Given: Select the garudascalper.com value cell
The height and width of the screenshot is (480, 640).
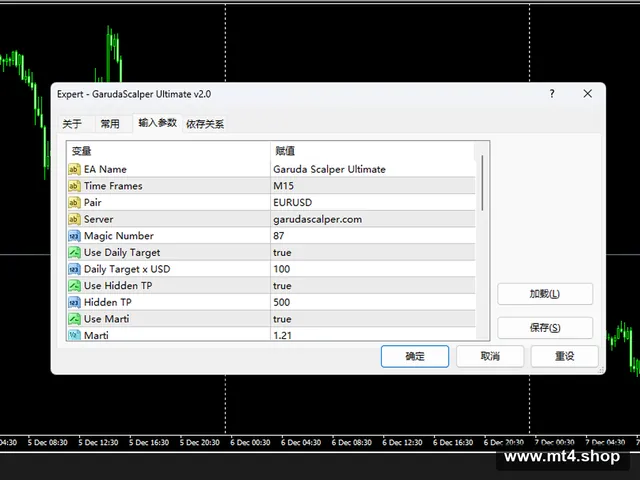Looking at the screenshot, I should pyautogui.click(x=373, y=219).
